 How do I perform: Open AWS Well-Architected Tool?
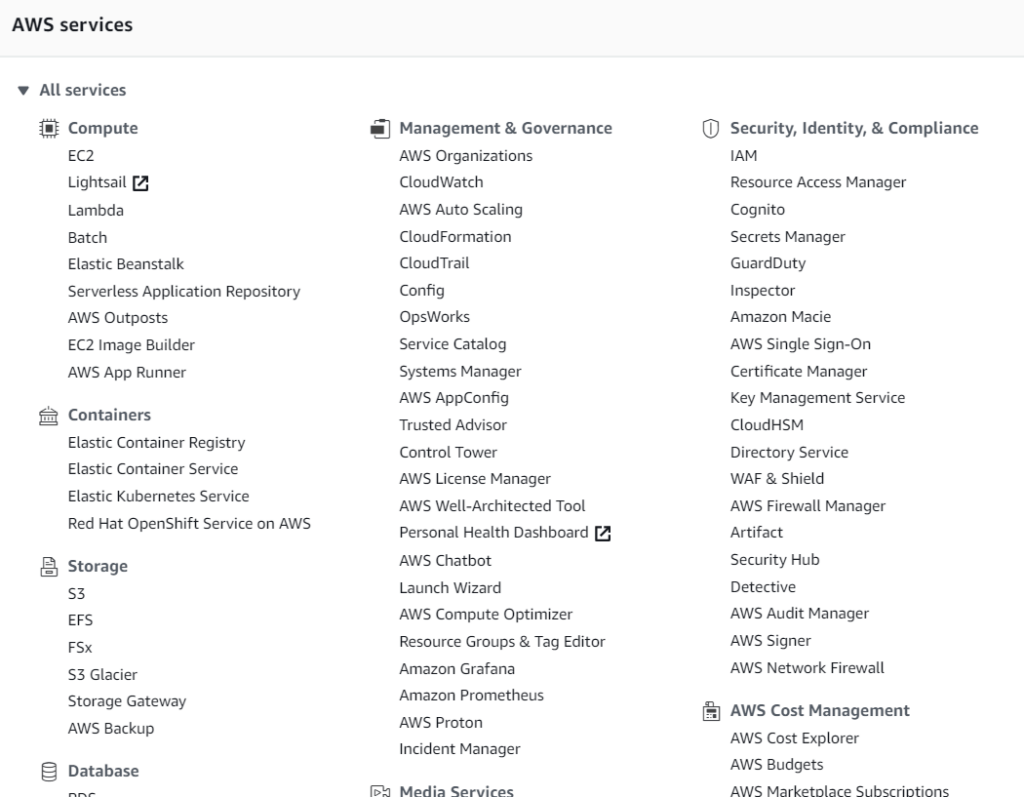492,506
